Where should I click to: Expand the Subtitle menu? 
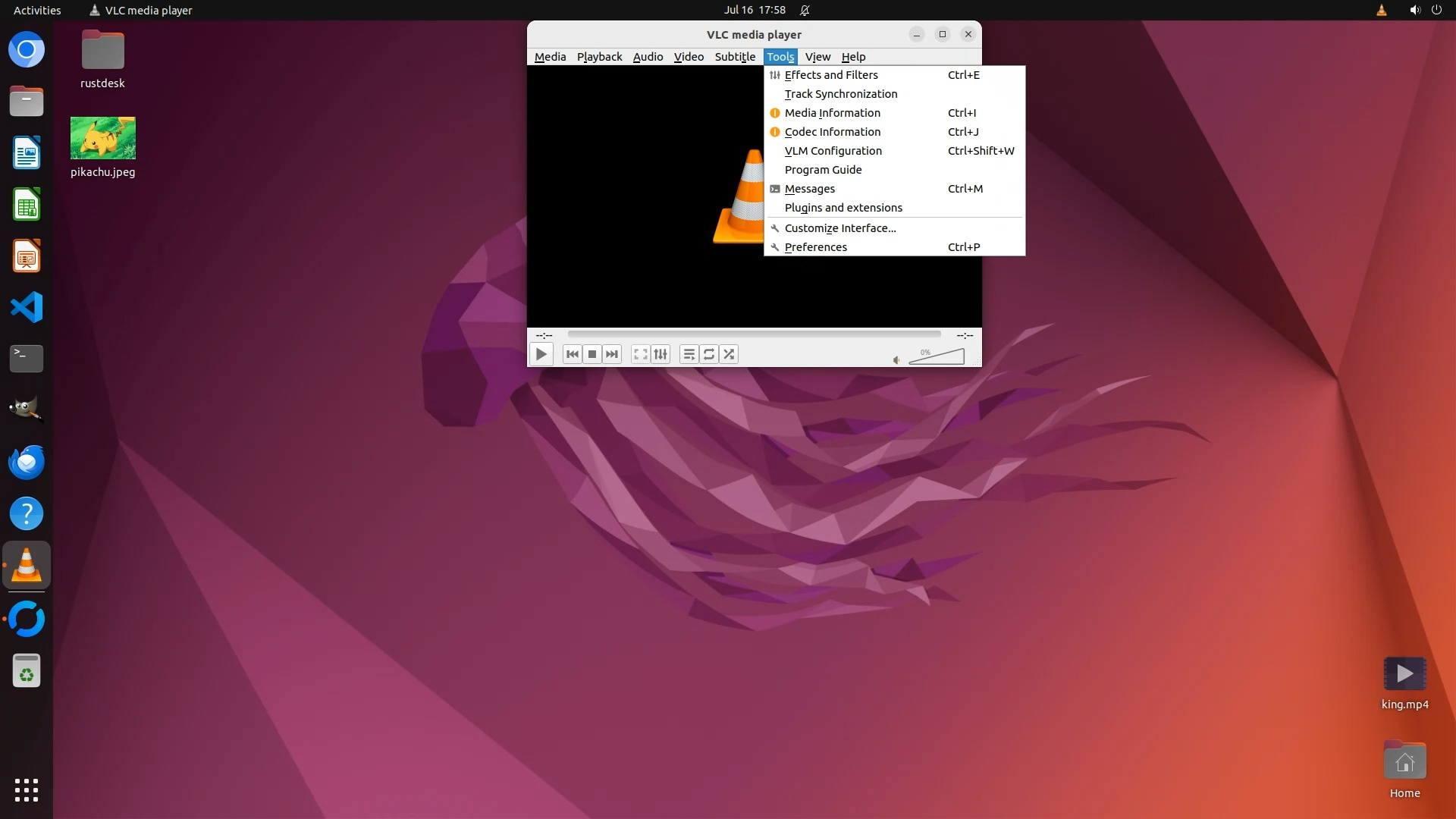(x=735, y=57)
